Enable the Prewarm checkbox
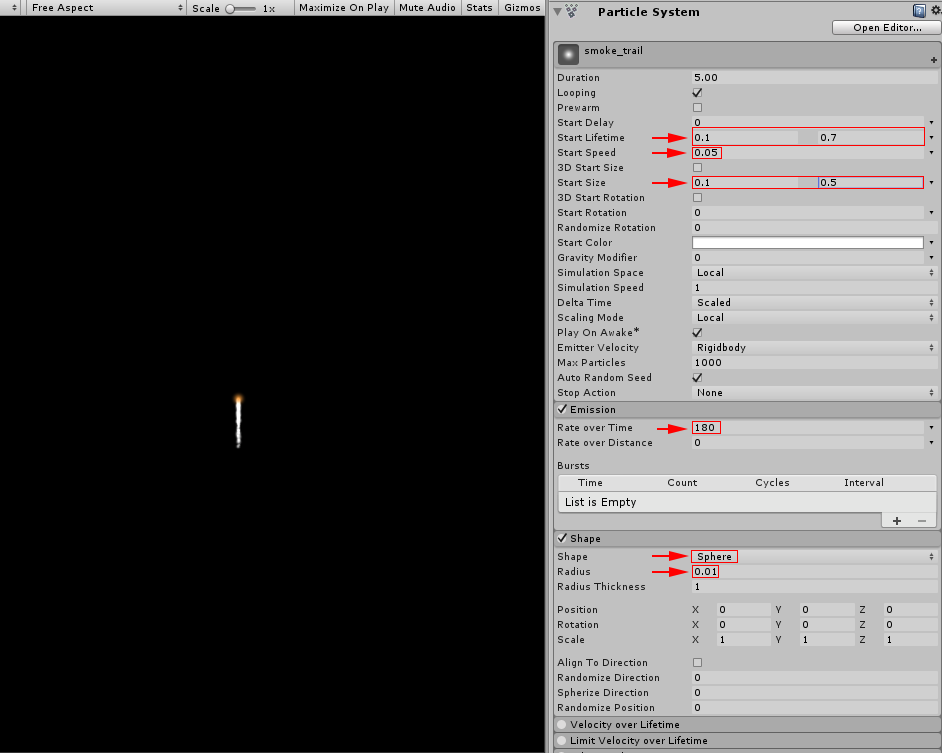This screenshot has width=942, height=753. 697,108
